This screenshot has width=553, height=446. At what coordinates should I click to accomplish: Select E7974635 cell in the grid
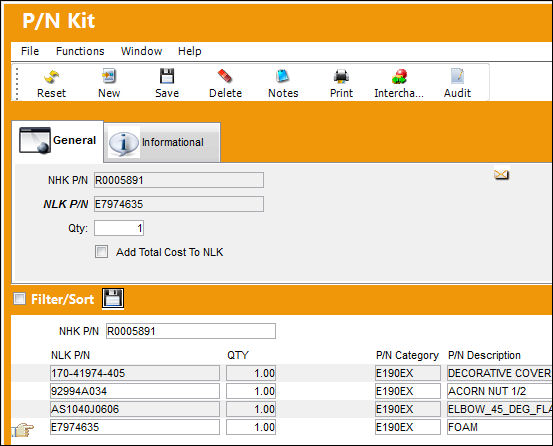click(135, 427)
